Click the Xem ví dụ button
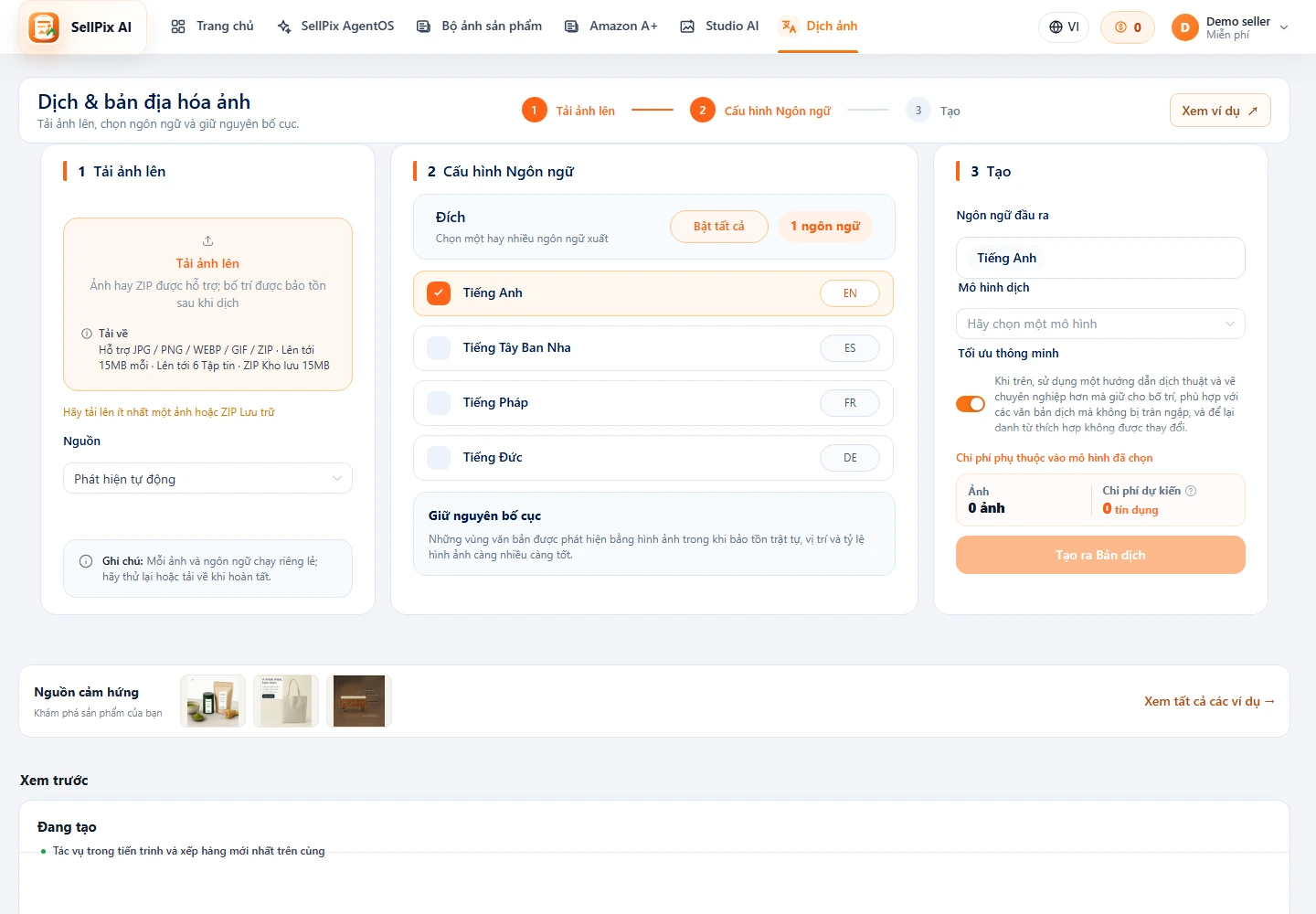Screen dimensions: 1316x914 click(1220, 111)
